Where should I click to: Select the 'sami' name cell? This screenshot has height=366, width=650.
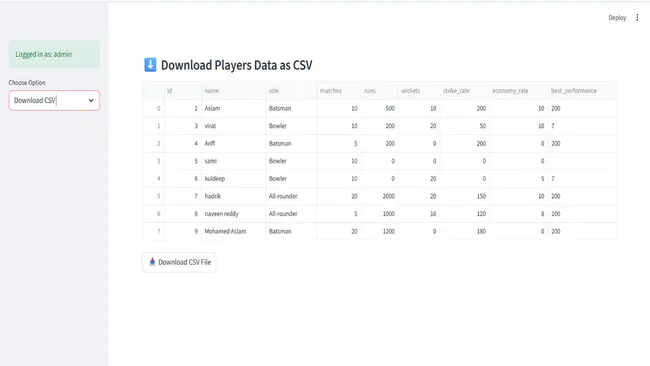pos(234,161)
